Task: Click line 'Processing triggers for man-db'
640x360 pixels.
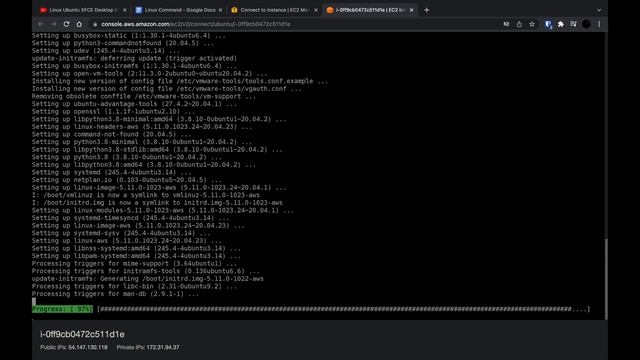Action: pos(115,294)
